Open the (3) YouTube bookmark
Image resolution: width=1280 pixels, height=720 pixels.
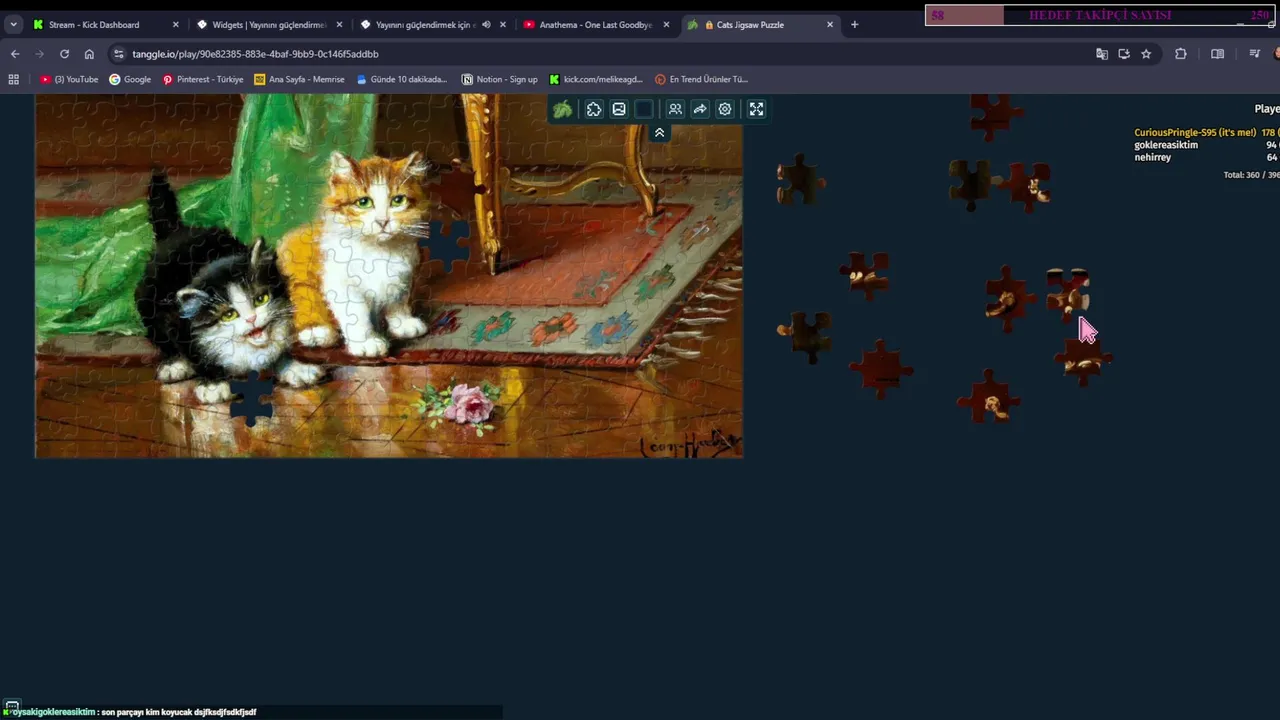[x=70, y=79]
